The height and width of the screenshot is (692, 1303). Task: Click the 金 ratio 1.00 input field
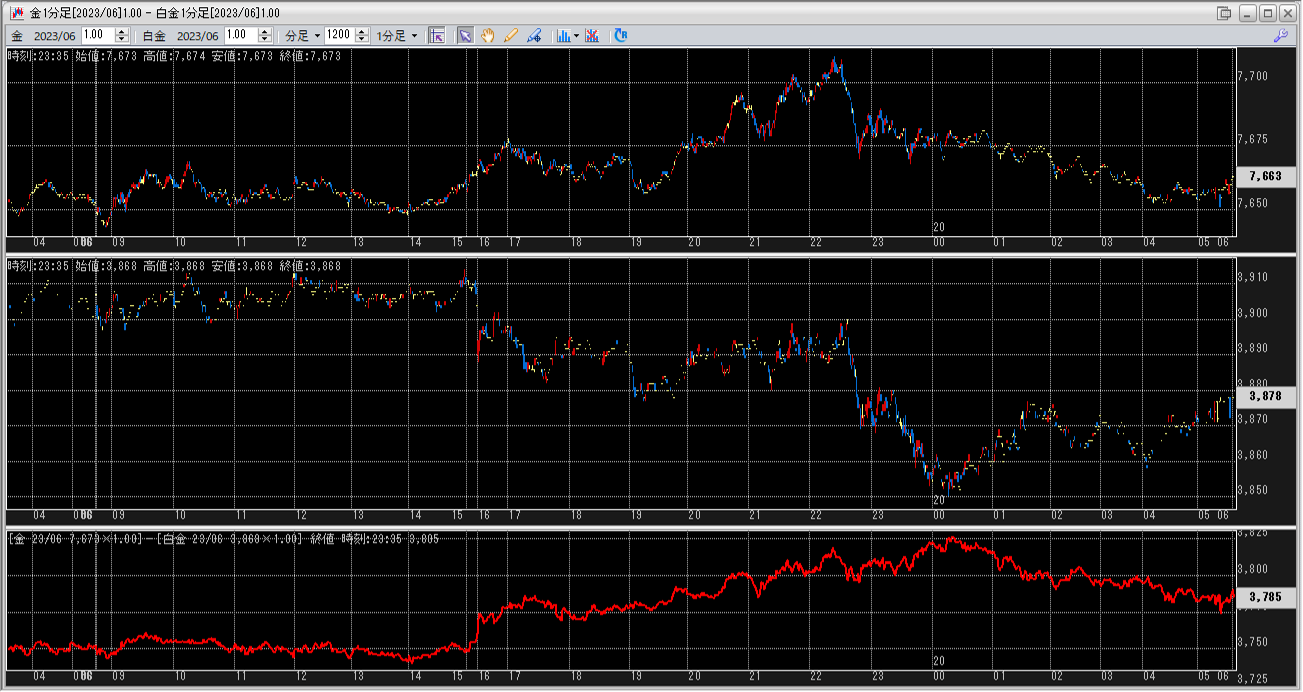98,35
